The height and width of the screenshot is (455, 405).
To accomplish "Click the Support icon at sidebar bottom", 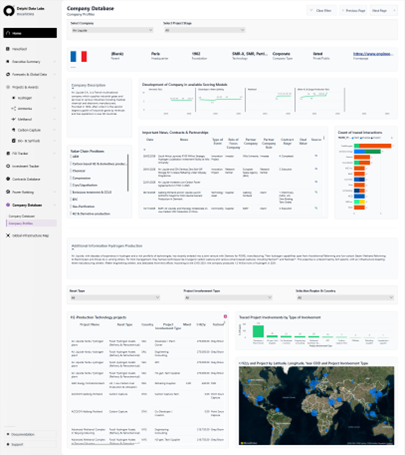I will (x=8, y=444).
